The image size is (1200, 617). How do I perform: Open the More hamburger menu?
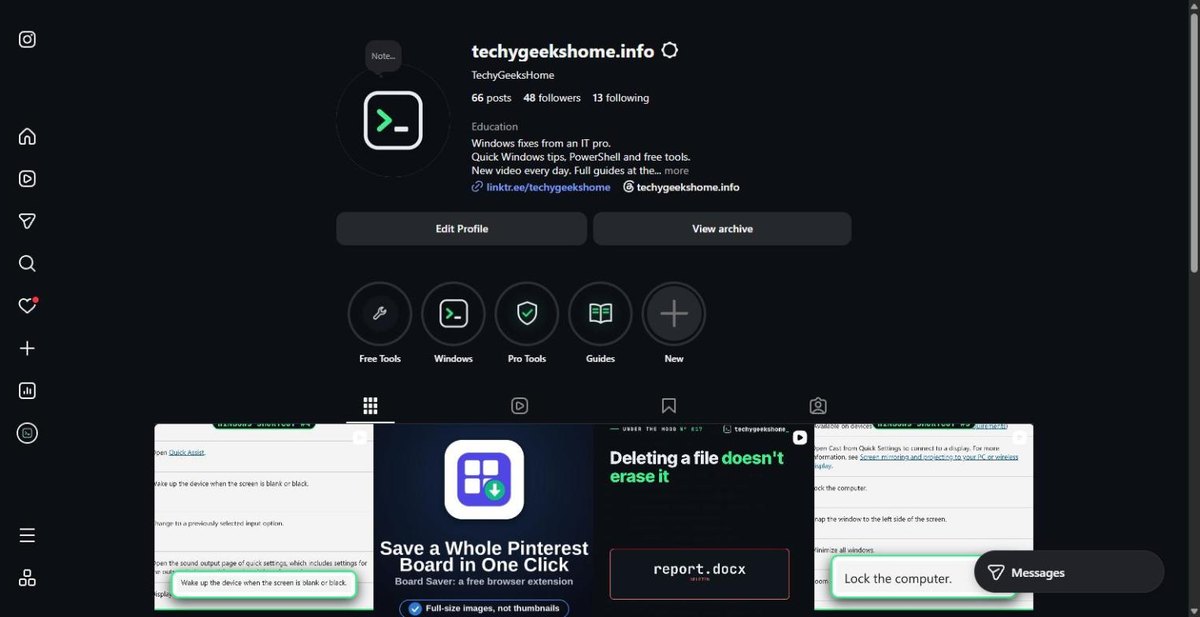28,535
